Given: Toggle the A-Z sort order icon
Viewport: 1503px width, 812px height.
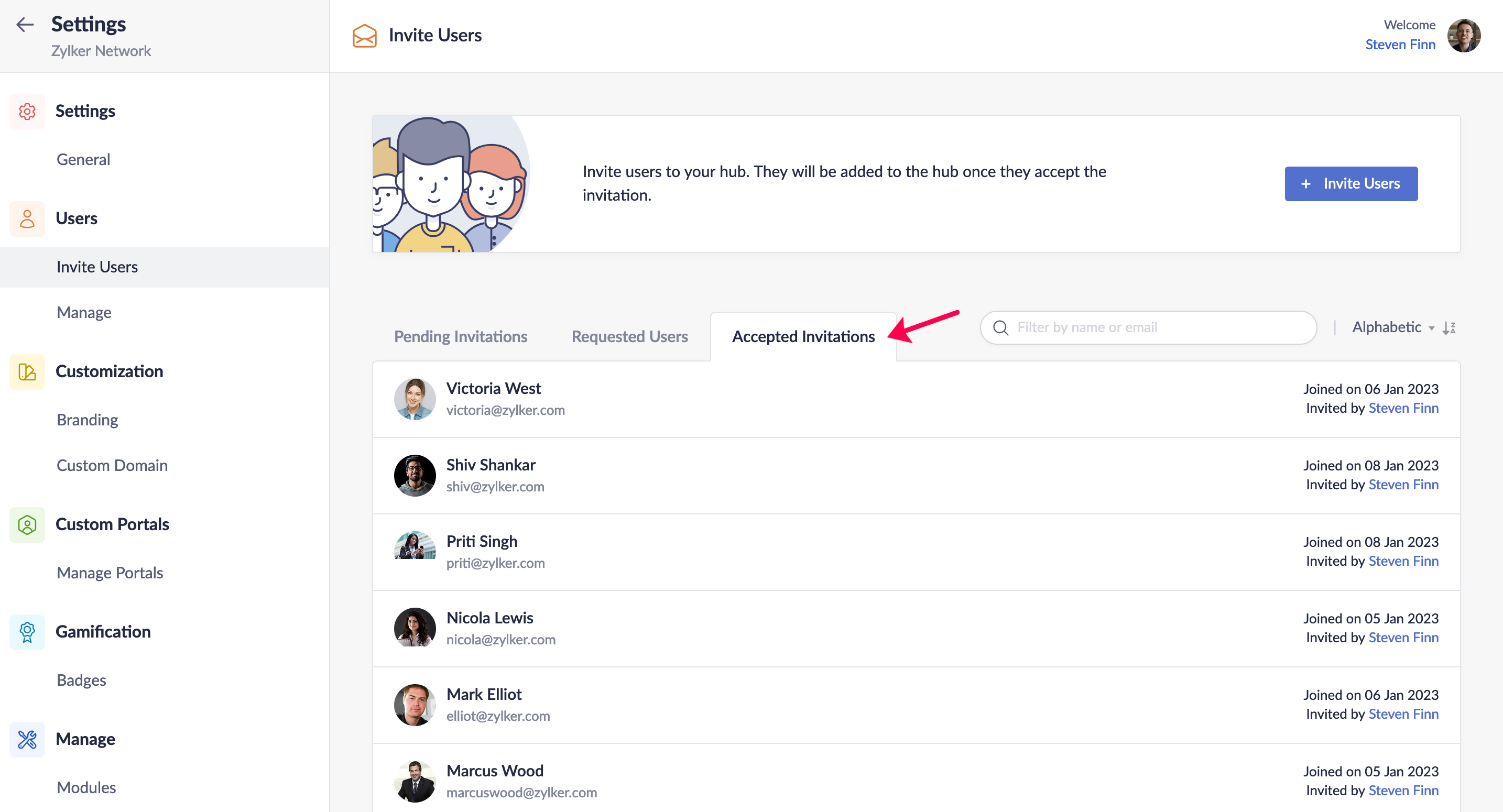Looking at the screenshot, I should tap(1450, 328).
